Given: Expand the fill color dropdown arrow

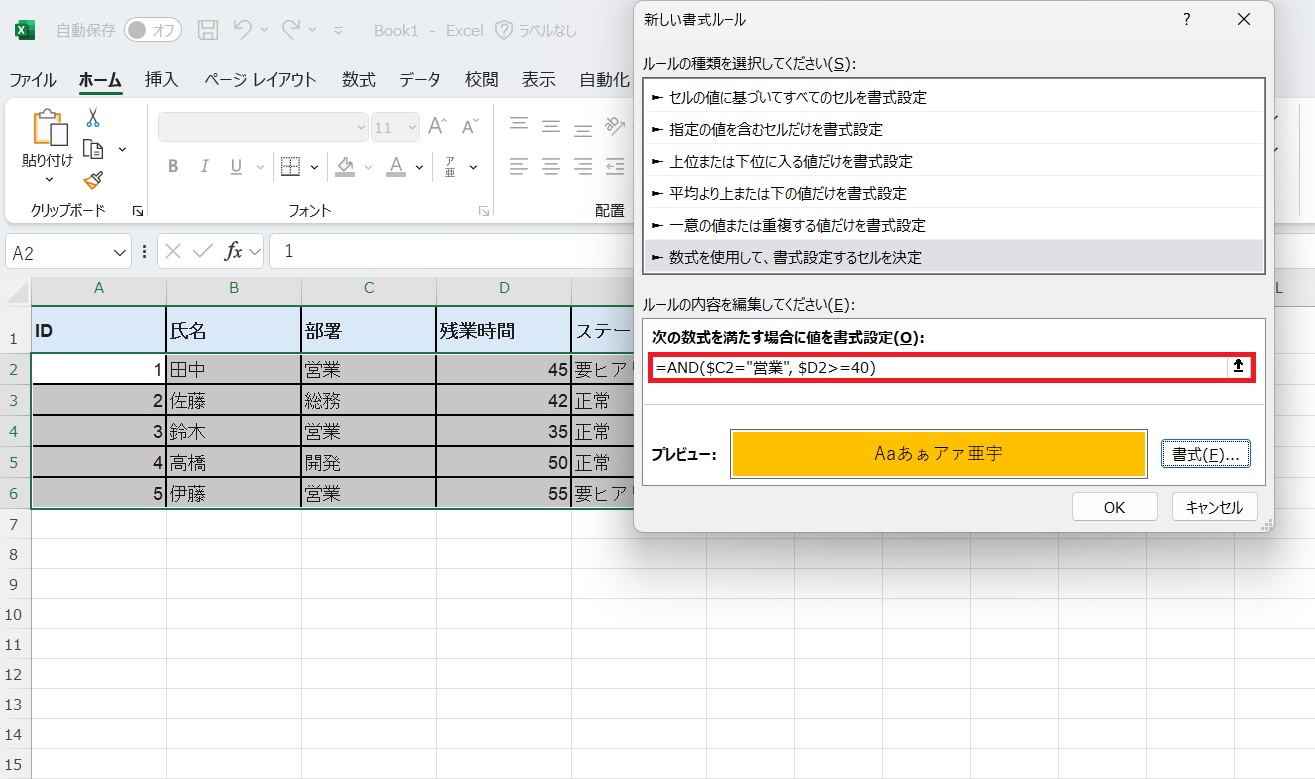Looking at the screenshot, I should 366,167.
